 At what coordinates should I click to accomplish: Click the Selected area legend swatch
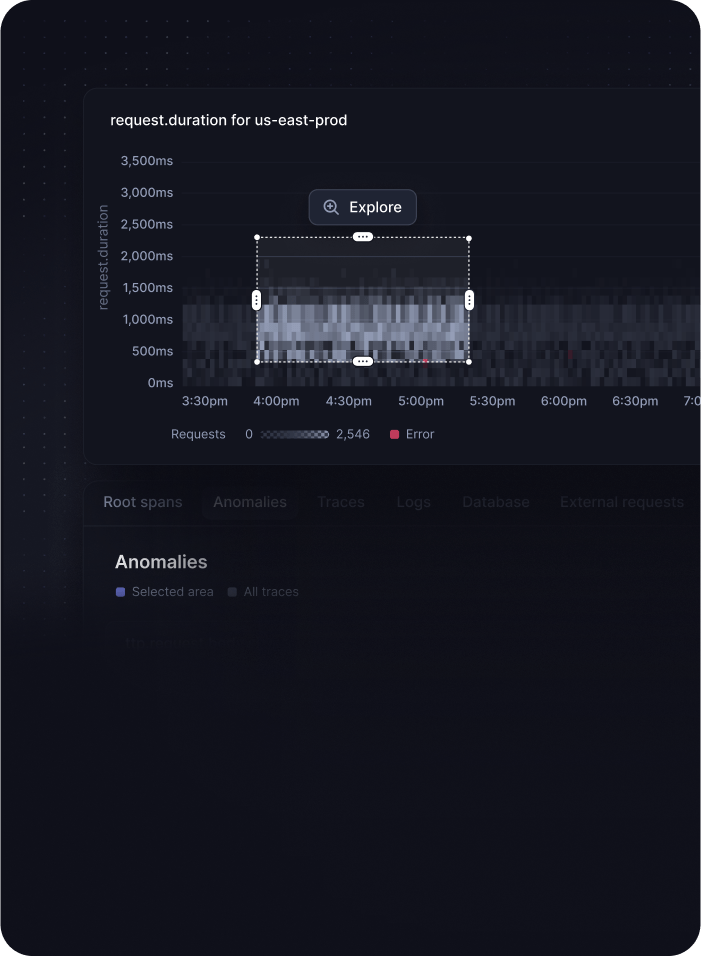[121, 592]
